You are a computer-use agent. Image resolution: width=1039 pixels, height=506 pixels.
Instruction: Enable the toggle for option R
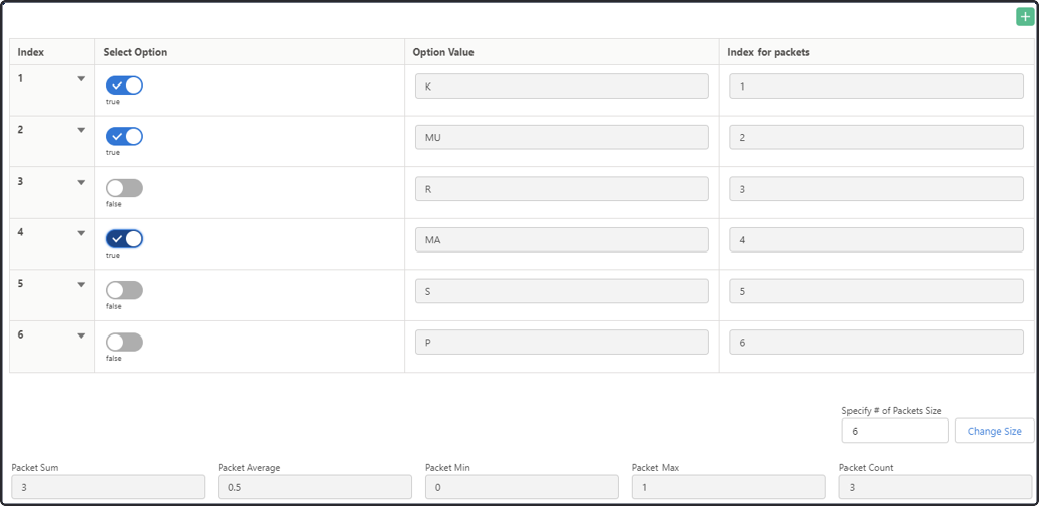pyautogui.click(x=125, y=188)
